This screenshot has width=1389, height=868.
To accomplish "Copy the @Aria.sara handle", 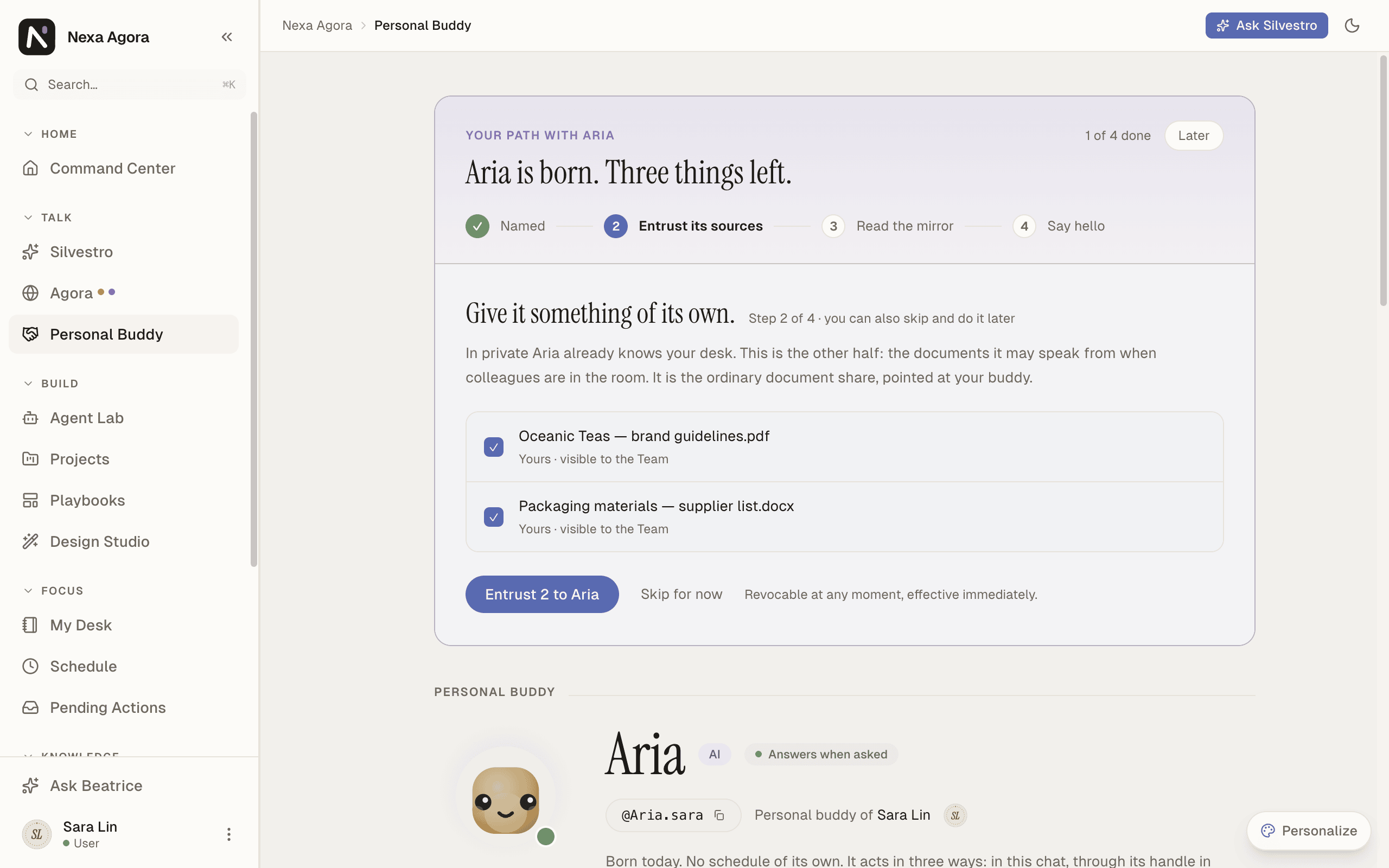I will coord(719,815).
